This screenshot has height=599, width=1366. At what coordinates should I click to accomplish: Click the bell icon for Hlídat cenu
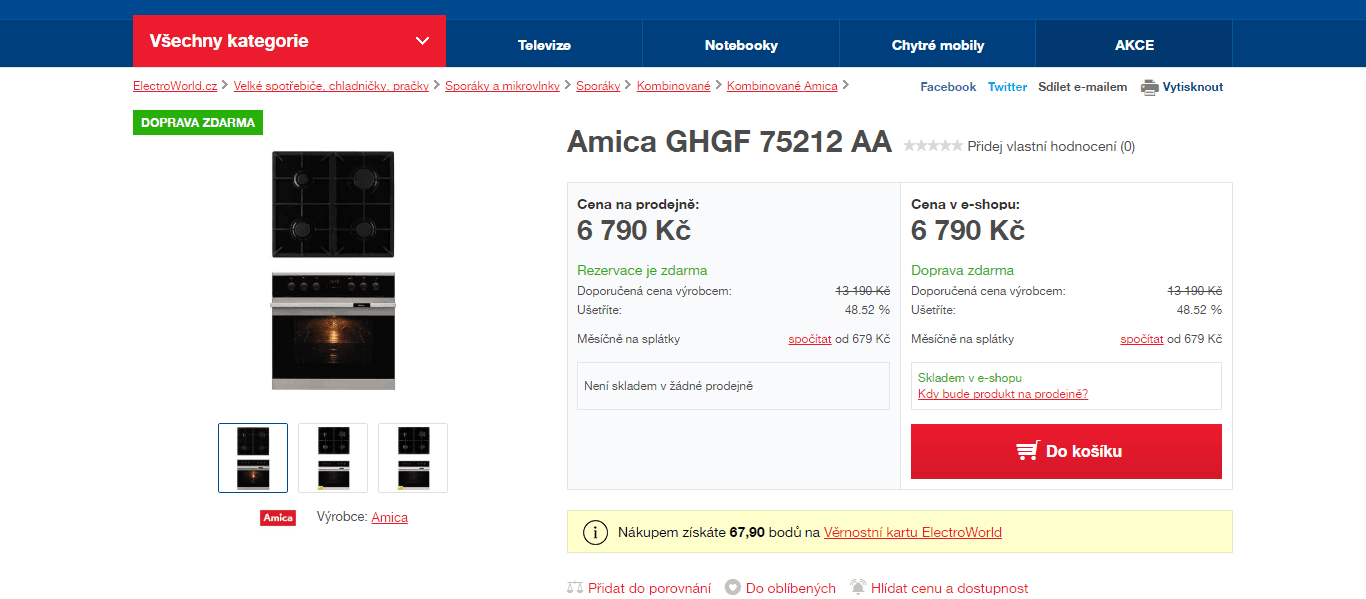pyautogui.click(x=857, y=588)
